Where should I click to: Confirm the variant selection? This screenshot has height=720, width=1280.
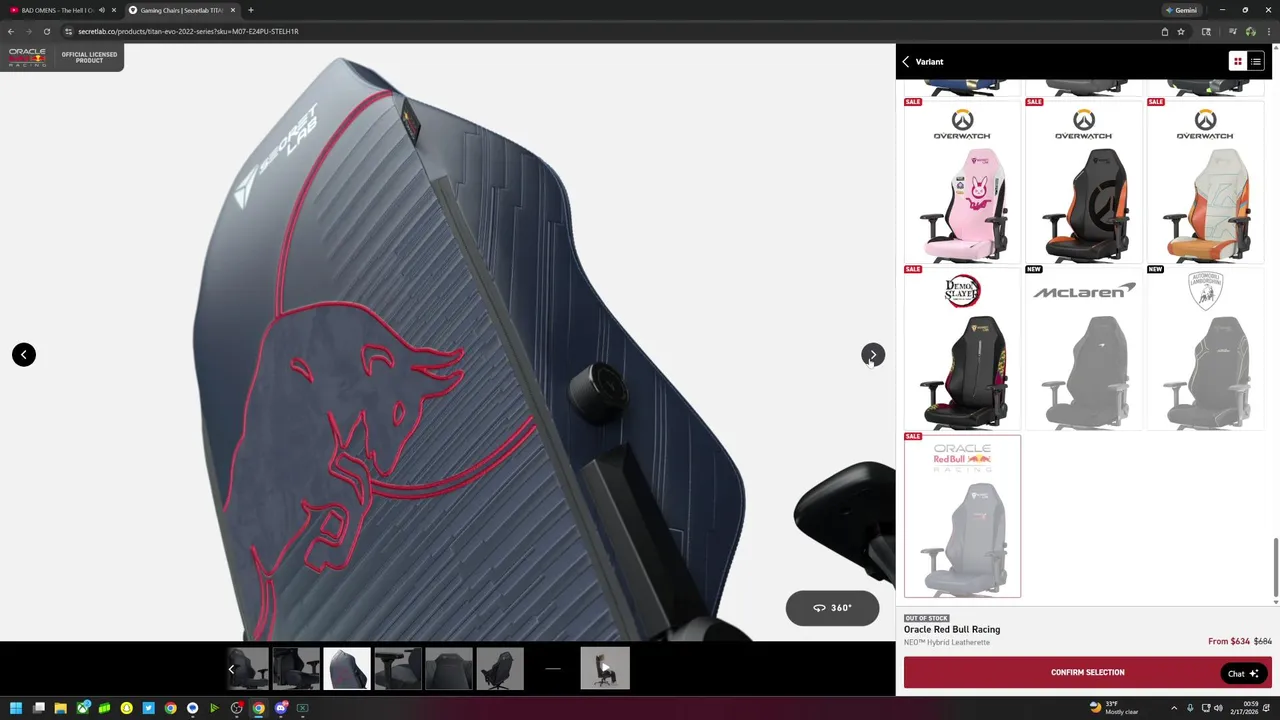pyautogui.click(x=1087, y=673)
